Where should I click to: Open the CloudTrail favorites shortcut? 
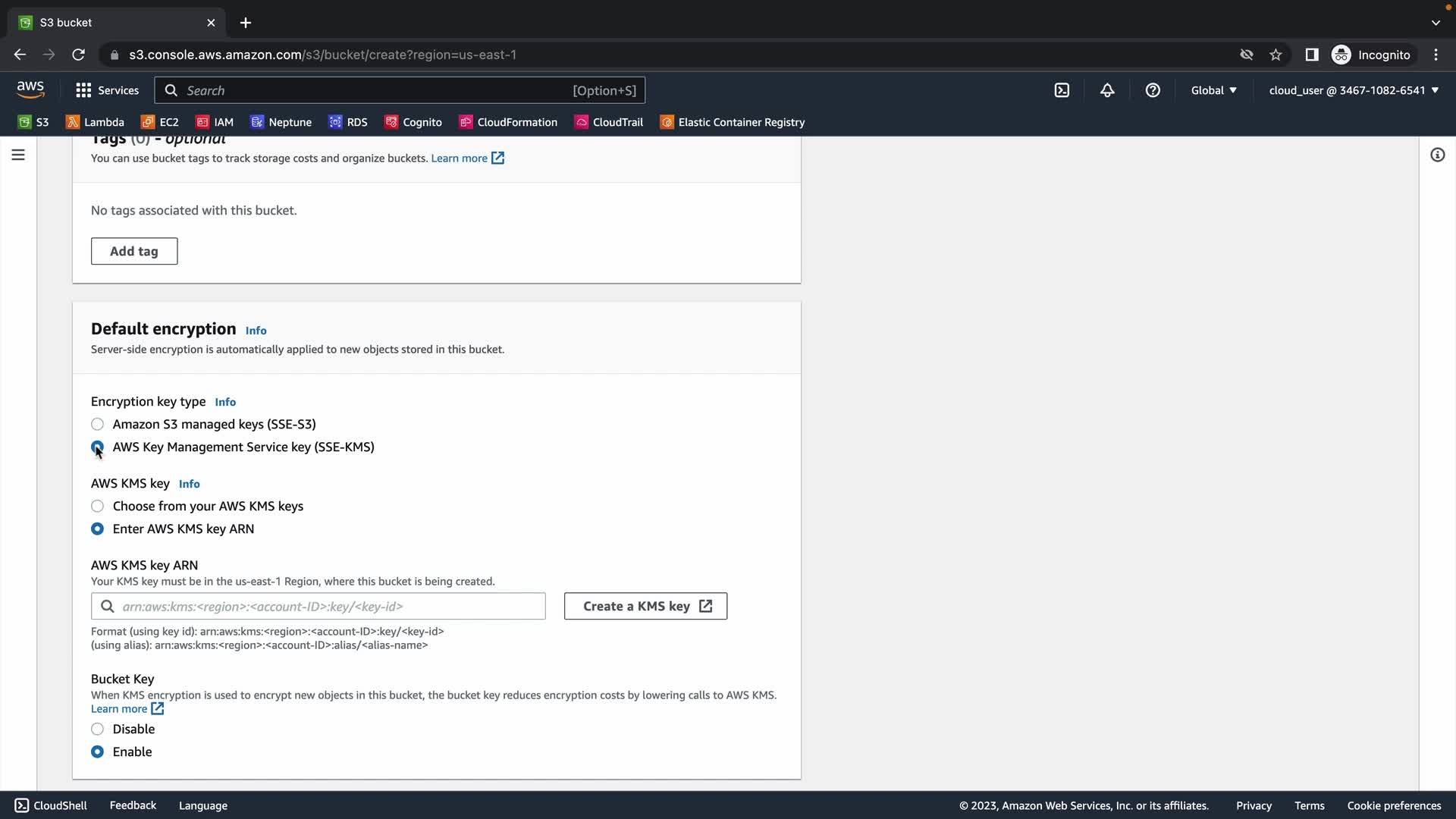(609, 122)
